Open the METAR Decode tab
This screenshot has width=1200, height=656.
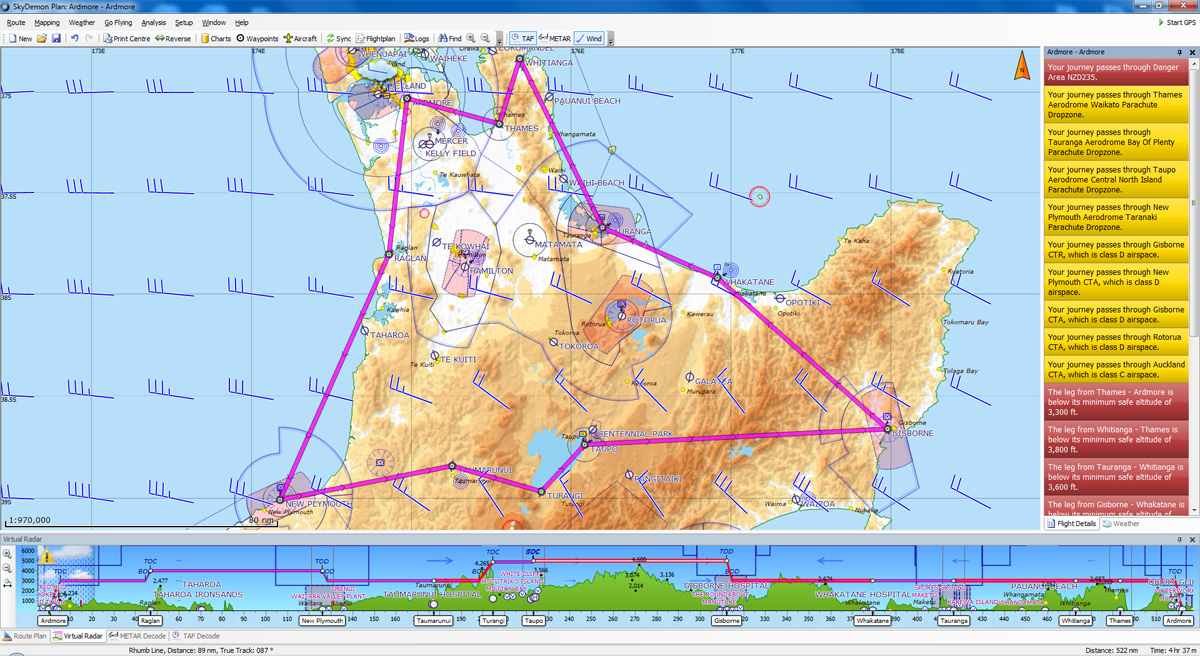(x=137, y=636)
